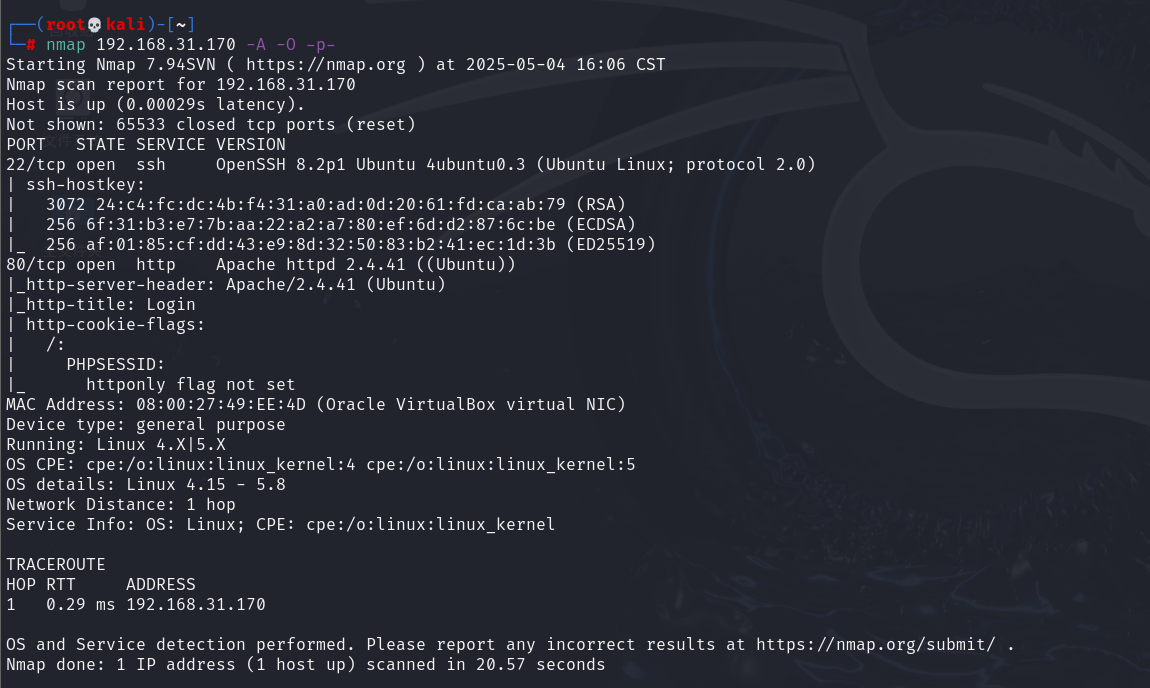Click the PHPSESSID cookie entry
The image size is (1150, 688).
(116, 365)
